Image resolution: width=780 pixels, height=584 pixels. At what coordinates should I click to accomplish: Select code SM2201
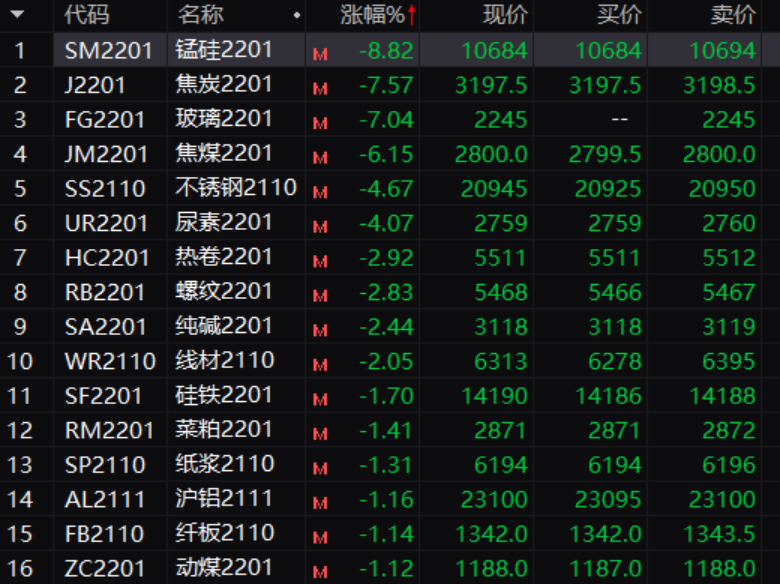[x=108, y=51]
